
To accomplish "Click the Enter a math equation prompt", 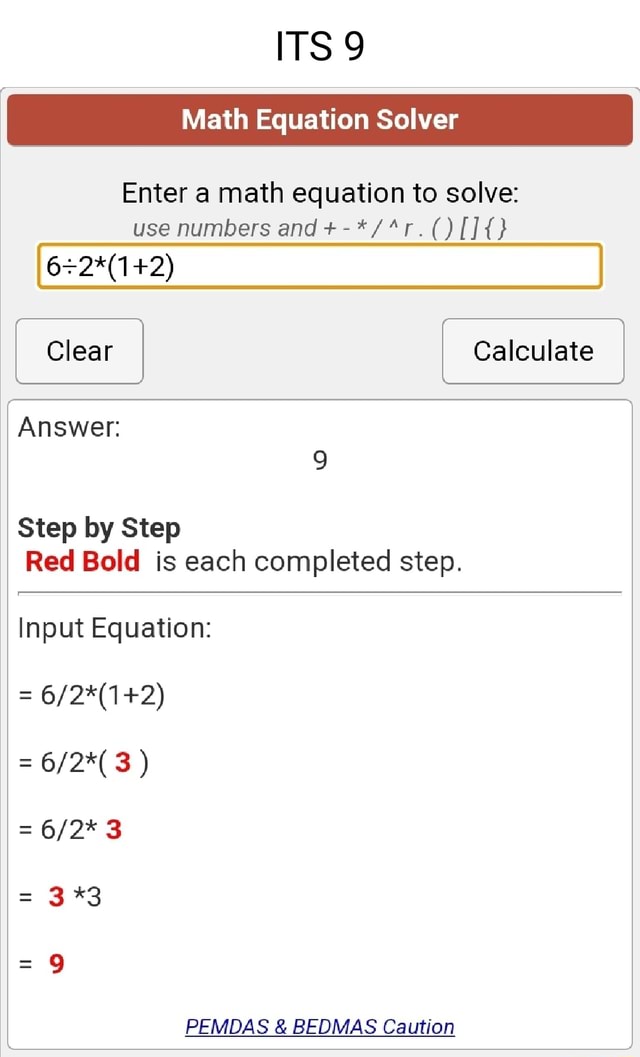I will 320,193.
